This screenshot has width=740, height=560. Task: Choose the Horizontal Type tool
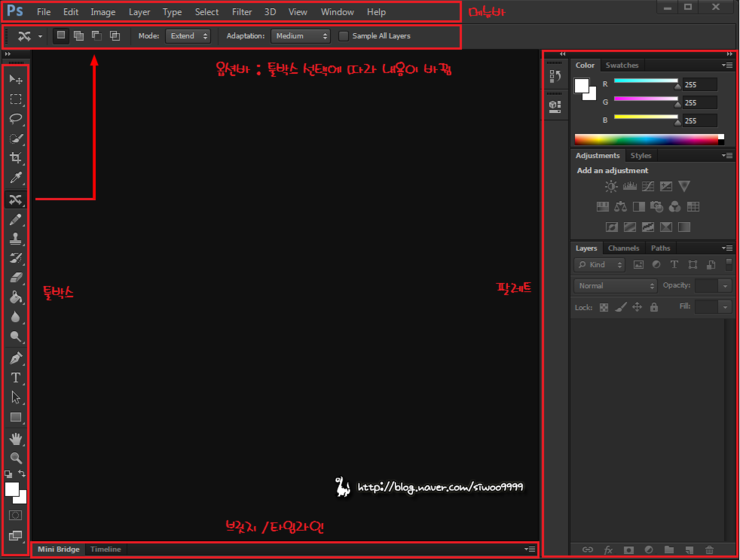[x=16, y=378]
